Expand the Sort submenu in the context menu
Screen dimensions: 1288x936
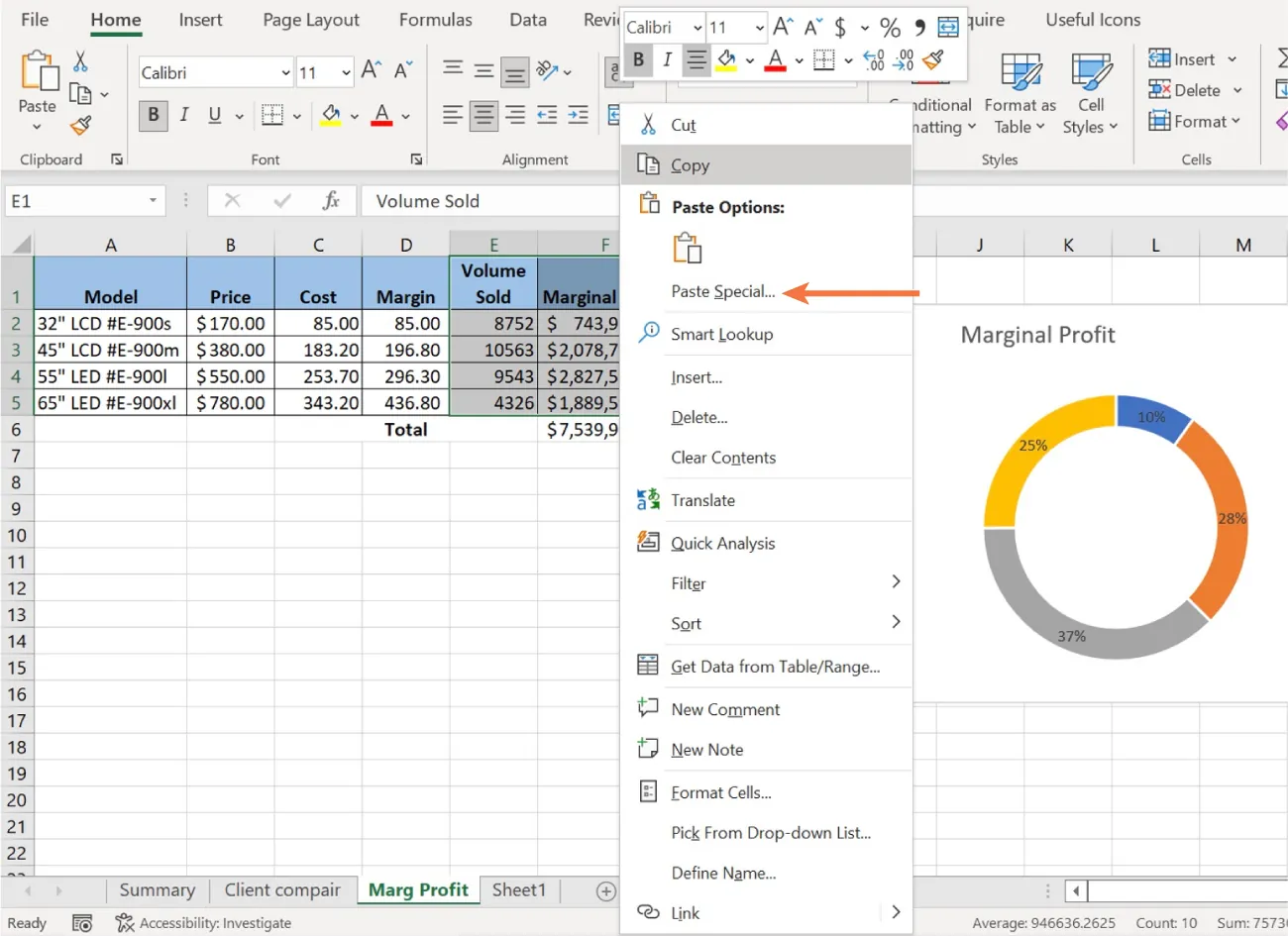[686, 623]
